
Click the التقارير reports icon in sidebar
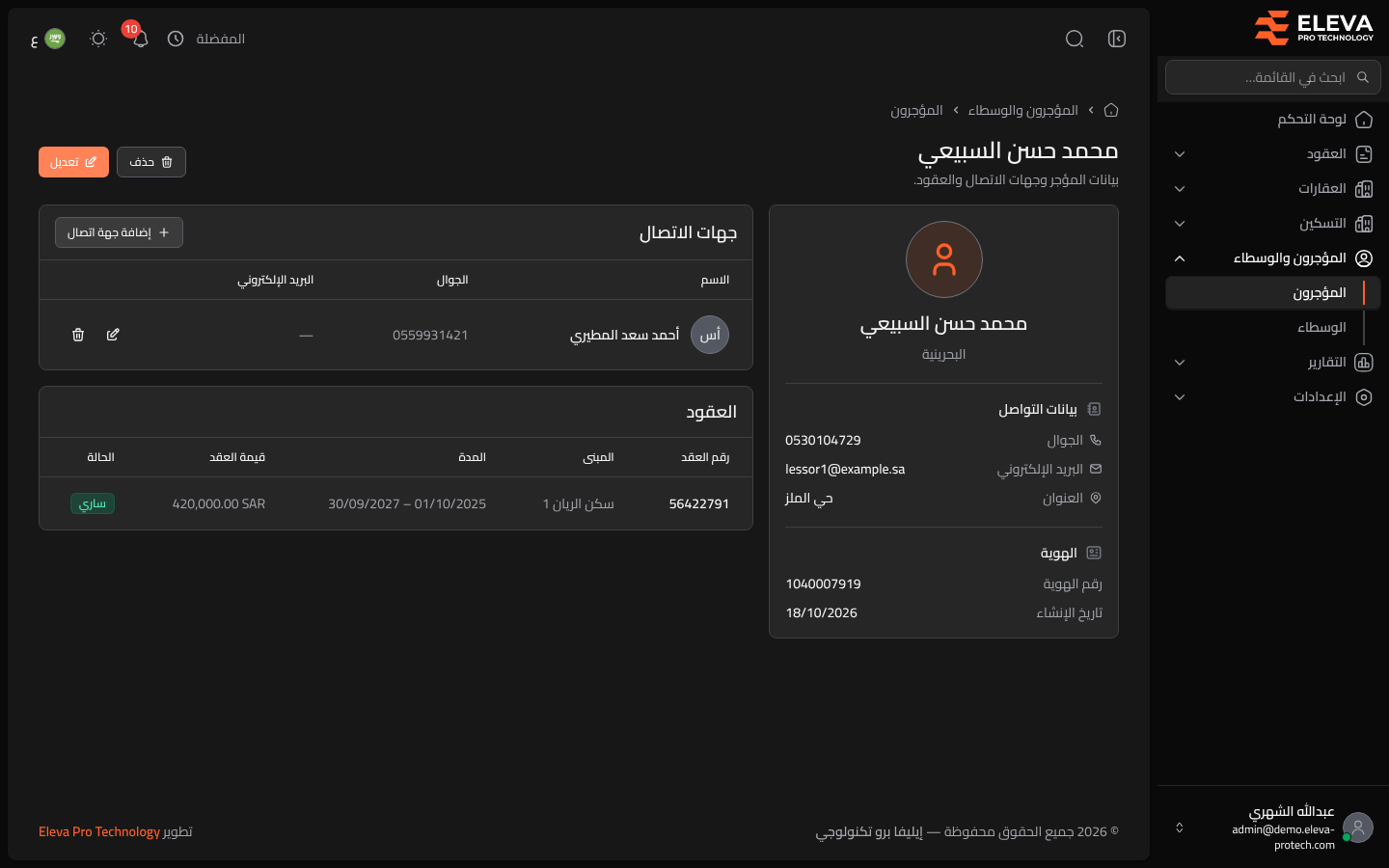coord(1364,363)
